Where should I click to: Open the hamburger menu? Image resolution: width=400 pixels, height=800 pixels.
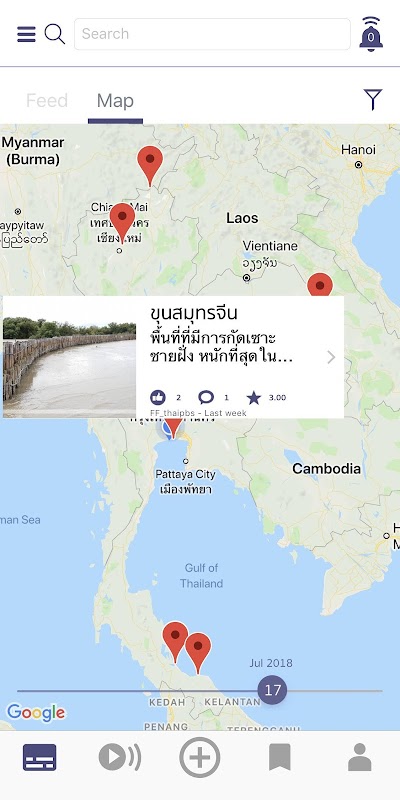pyautogui.click(x=27, y=34)
